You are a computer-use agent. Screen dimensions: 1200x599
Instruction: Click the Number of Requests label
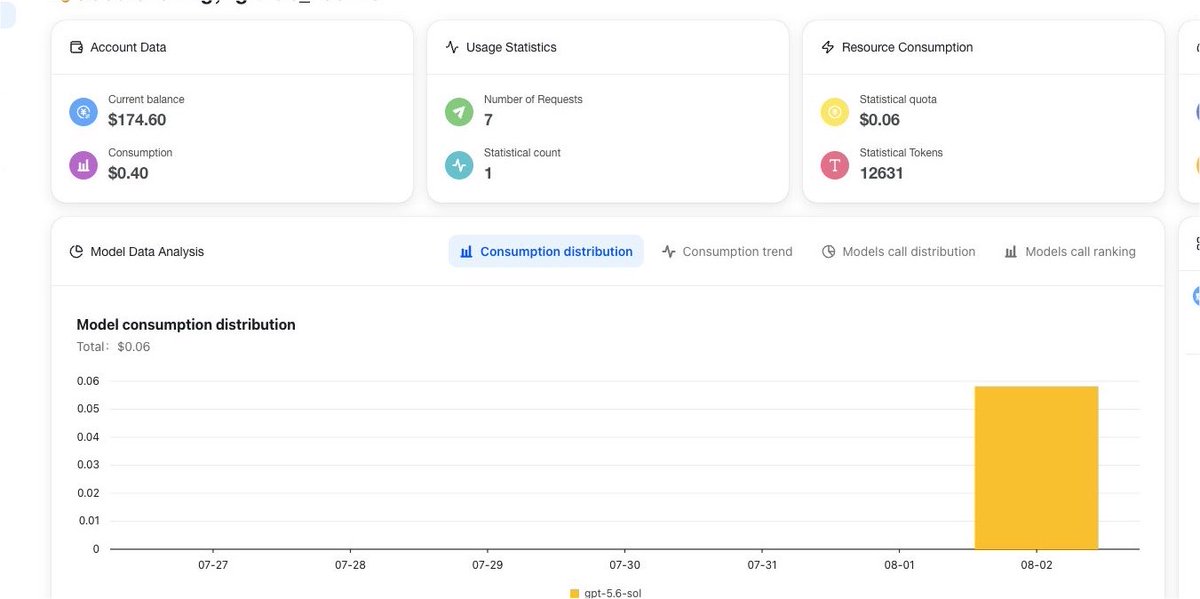533,99
